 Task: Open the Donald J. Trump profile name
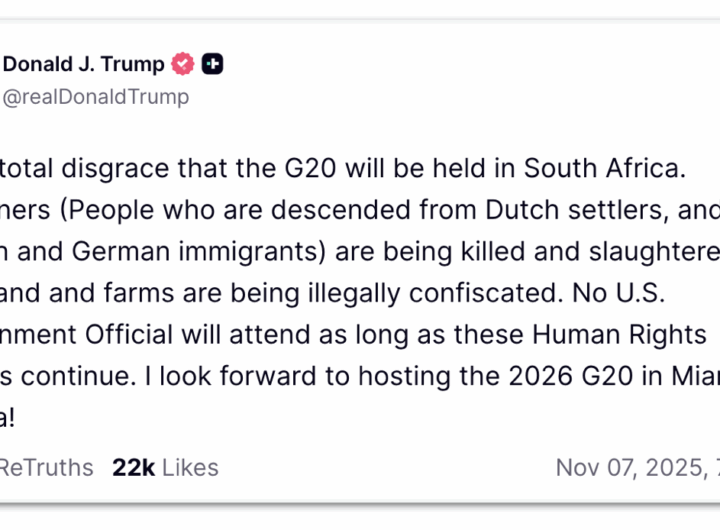tap(84, 65)
